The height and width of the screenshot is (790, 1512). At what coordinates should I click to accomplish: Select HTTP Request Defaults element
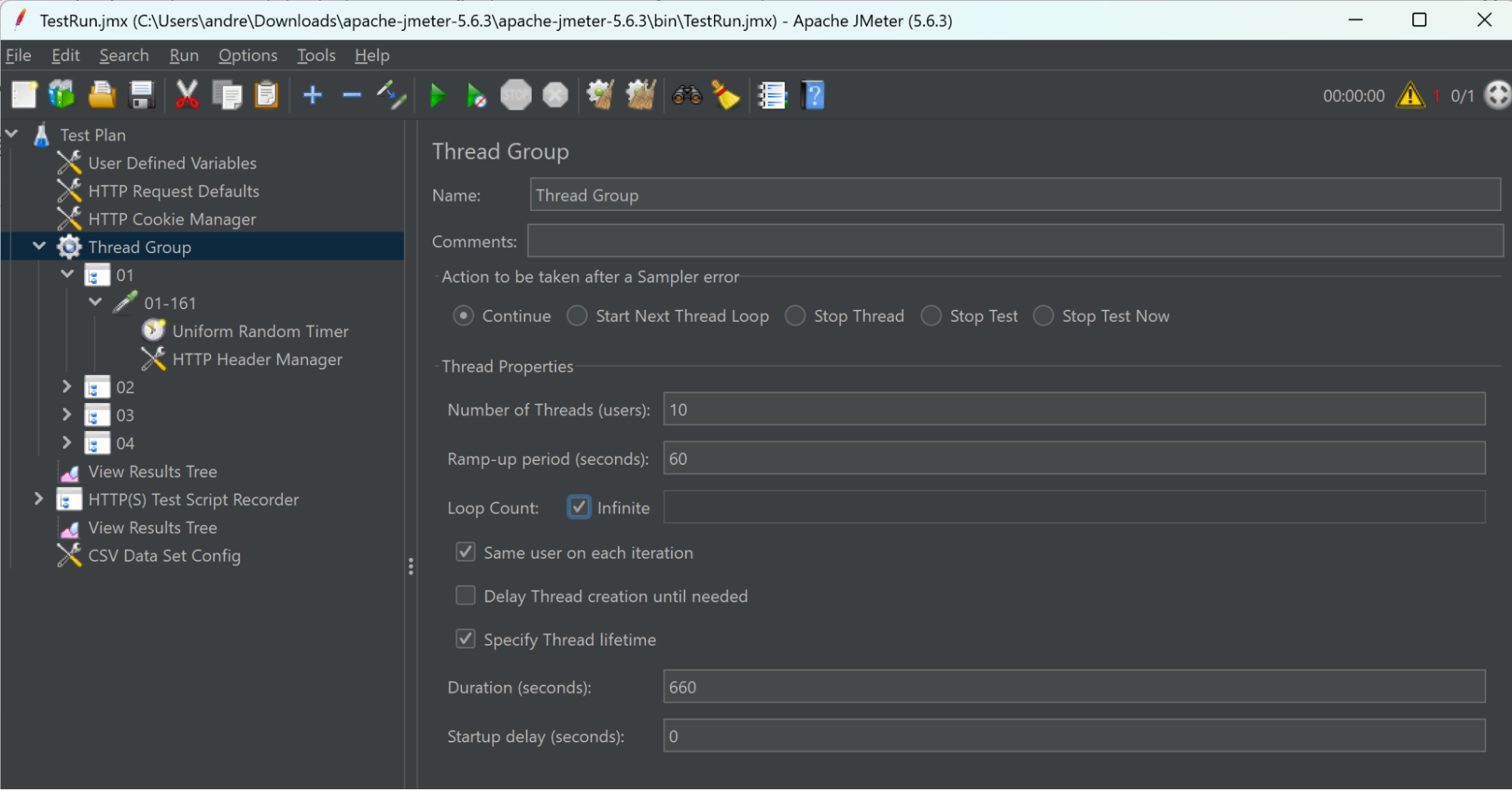tap(174, 191)
